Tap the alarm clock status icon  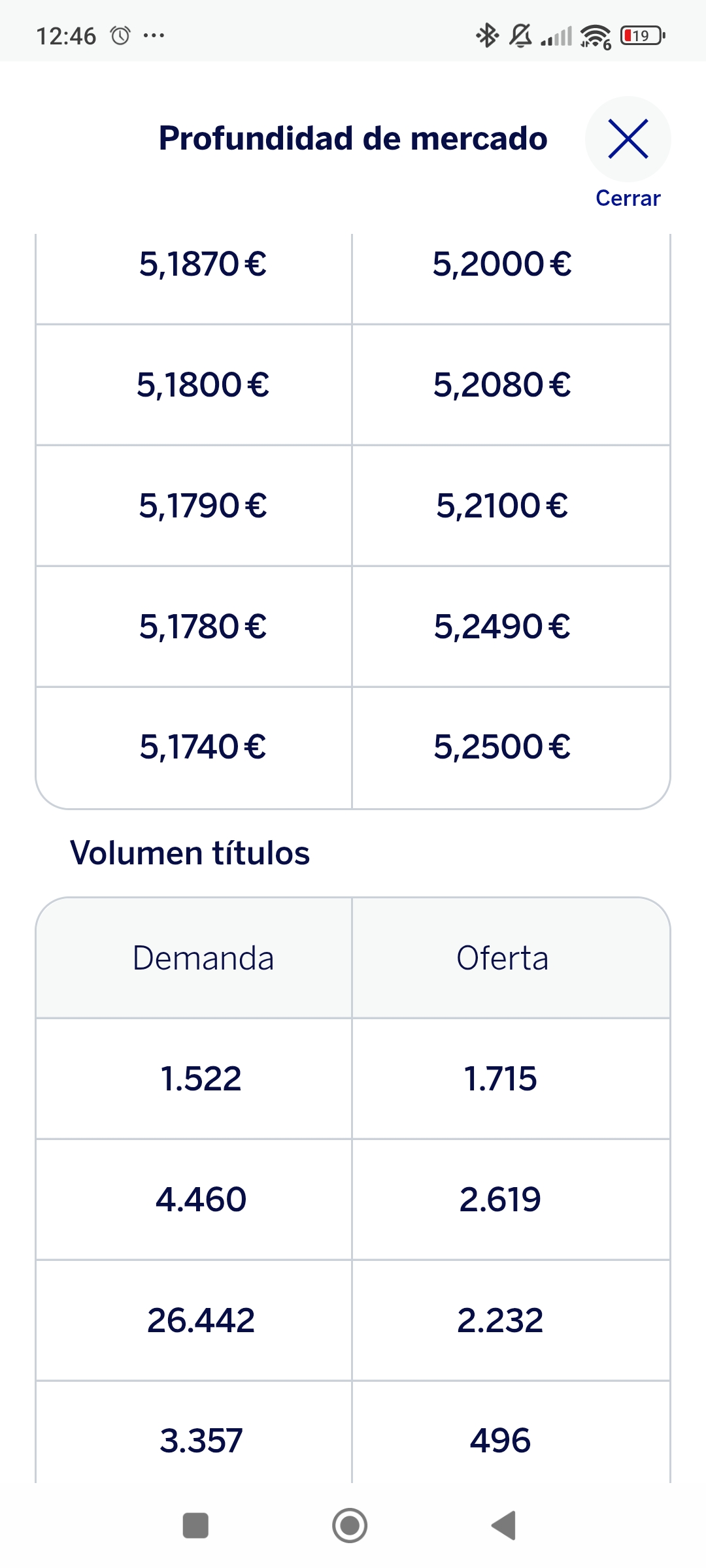[x=120, y=35]
